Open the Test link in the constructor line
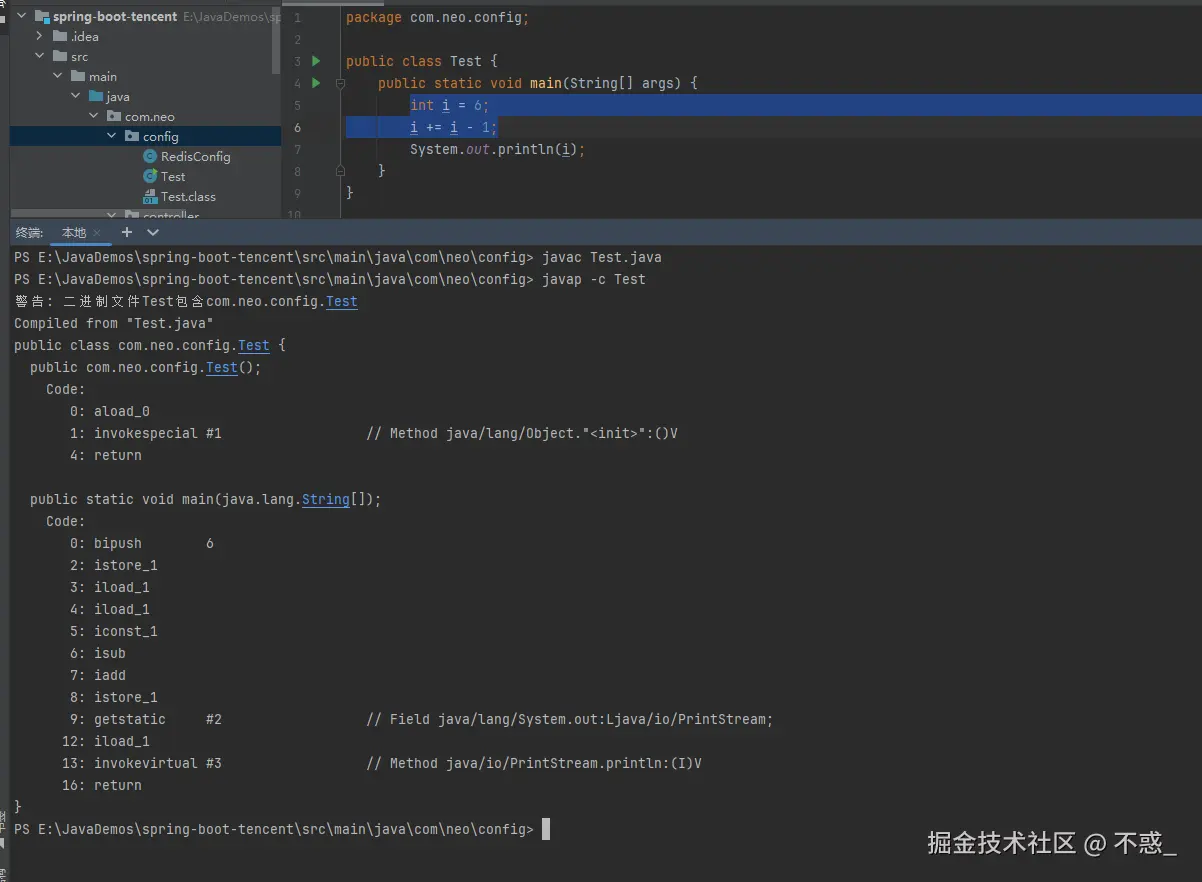This screenshot has width=1202, height=882. [222, 367]
